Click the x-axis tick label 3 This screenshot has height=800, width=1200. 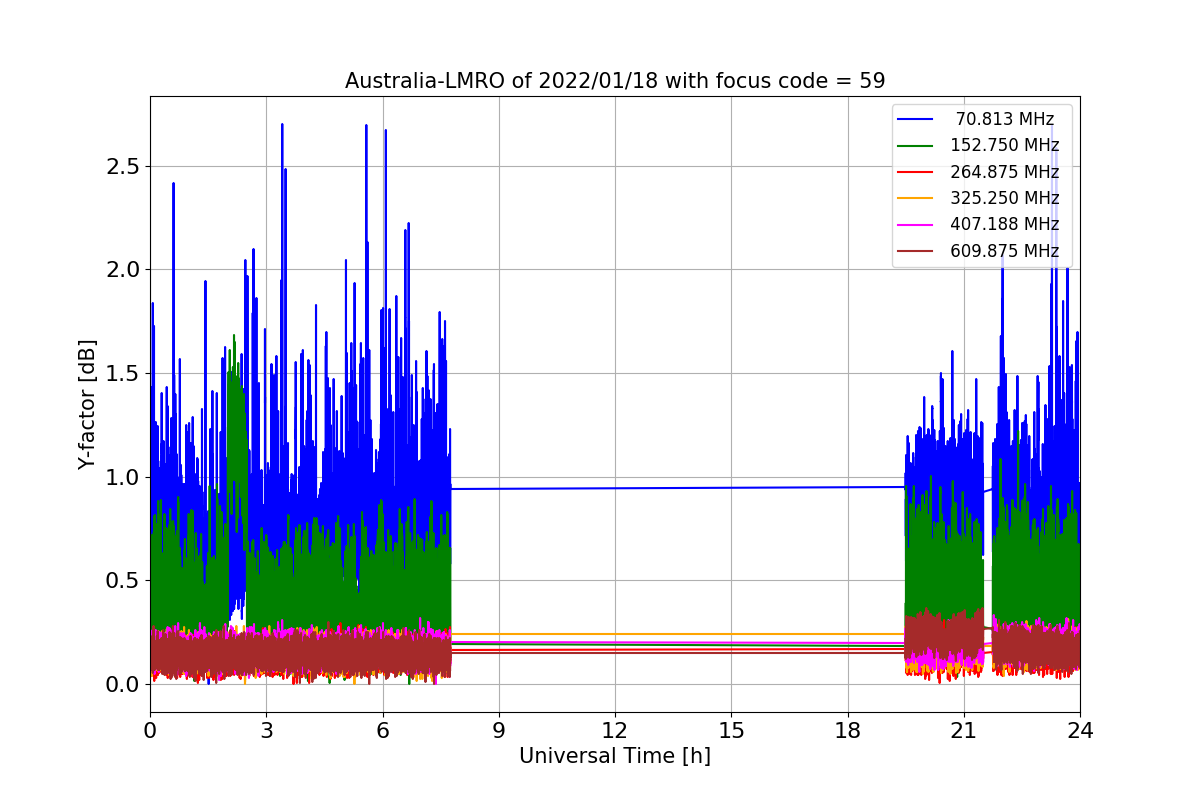click(266, 731)
